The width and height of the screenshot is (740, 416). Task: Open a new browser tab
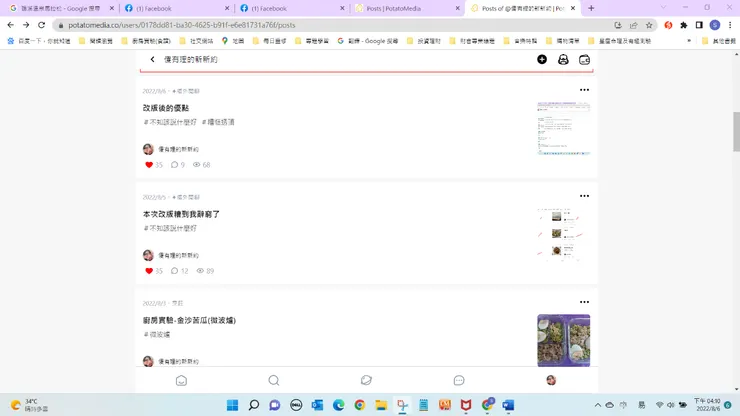591,8
